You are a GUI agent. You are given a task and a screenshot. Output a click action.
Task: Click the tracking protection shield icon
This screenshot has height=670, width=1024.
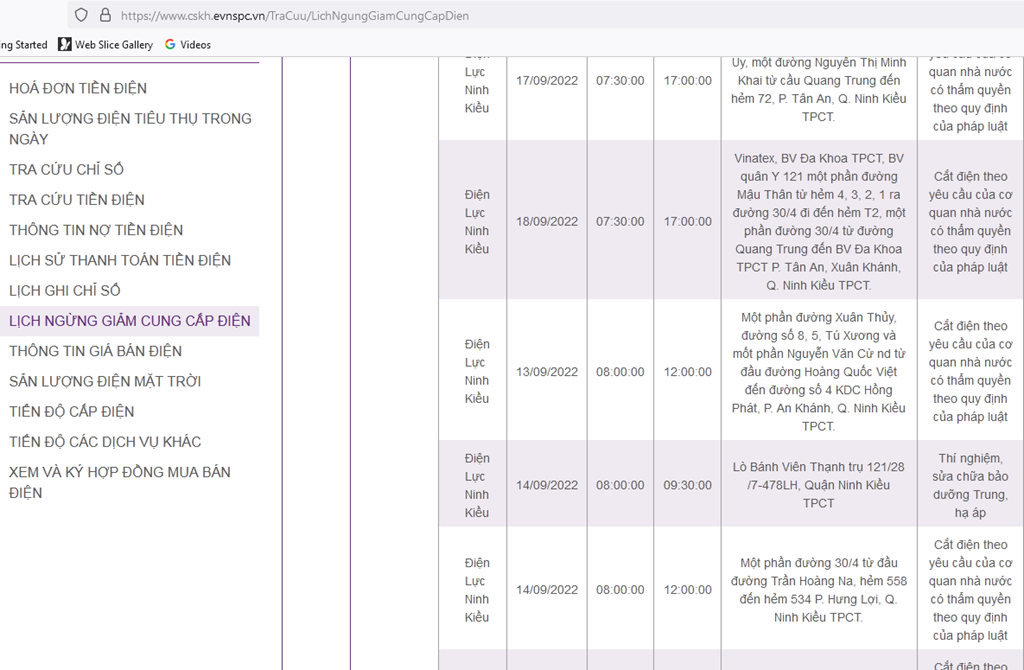coord(81,15)
